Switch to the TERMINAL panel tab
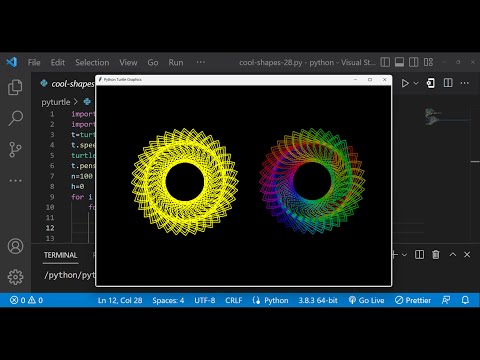The image size is (480, 360). (x=60, y=255)
